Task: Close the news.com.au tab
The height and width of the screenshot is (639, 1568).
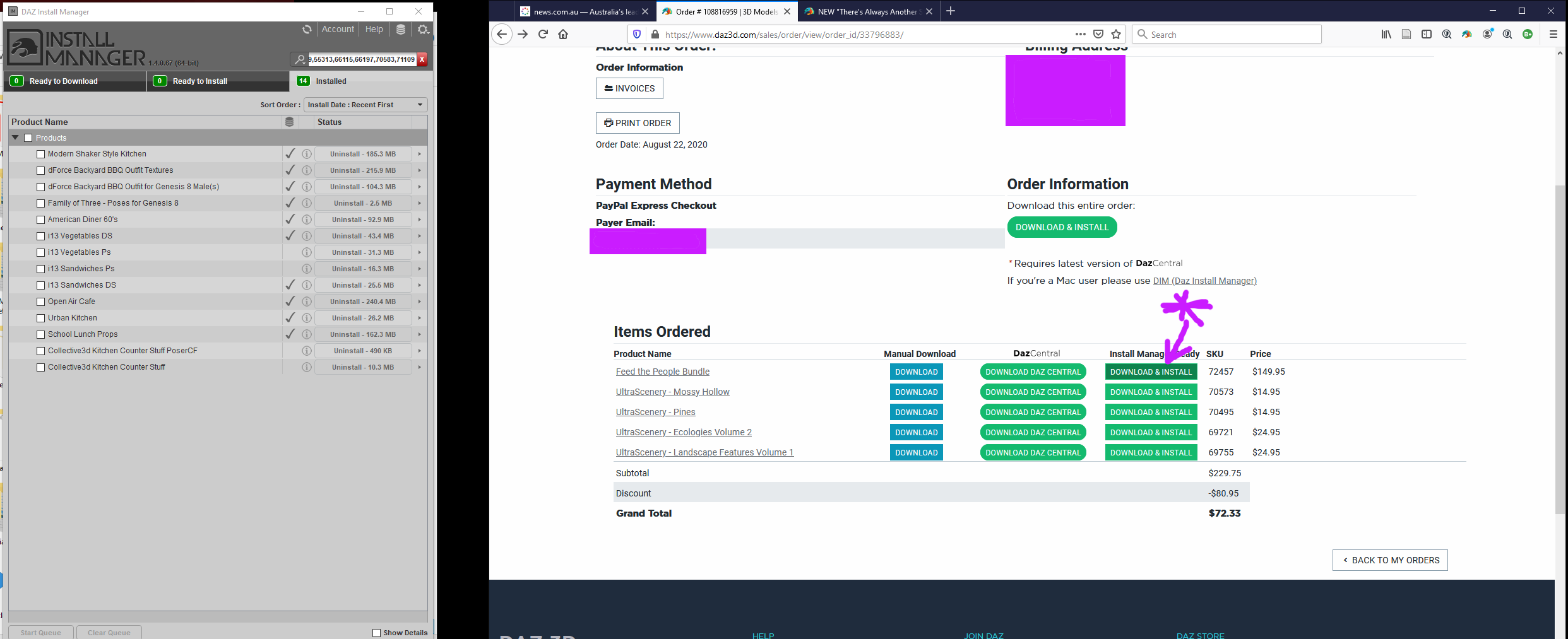Action: coord(645,11)
